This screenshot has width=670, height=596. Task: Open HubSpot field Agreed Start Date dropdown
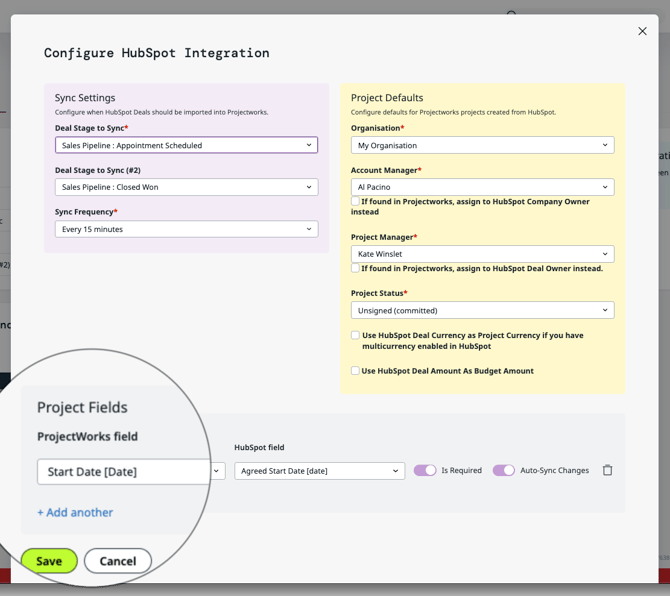(319, 470)
